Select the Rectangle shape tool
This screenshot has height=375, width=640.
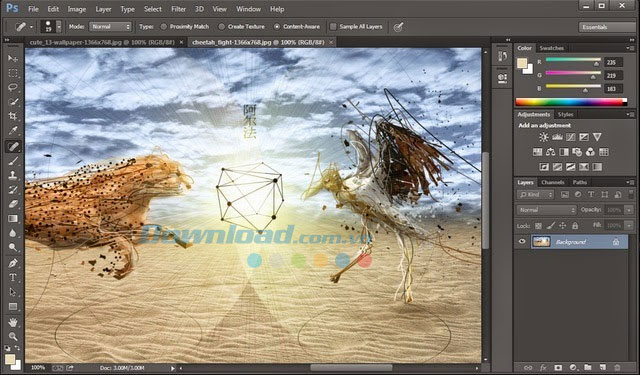point(13,306)
